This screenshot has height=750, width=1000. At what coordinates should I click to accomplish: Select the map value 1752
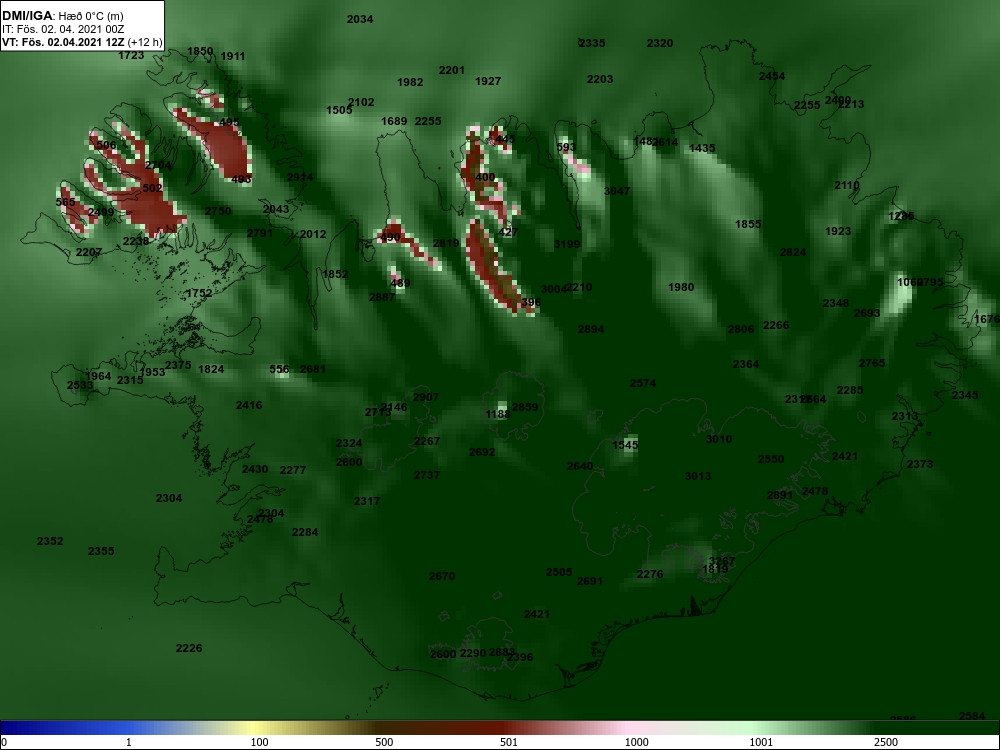[x=199, y=293]
